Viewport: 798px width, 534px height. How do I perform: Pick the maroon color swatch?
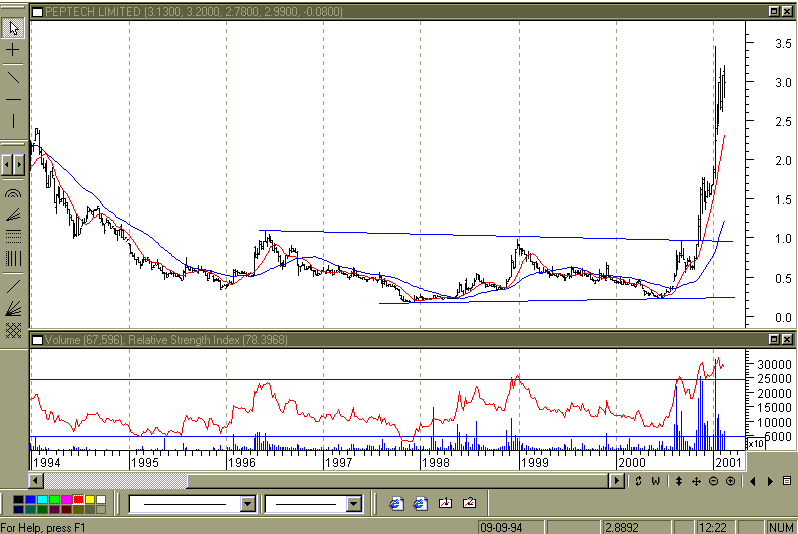[x=66, y=509]
